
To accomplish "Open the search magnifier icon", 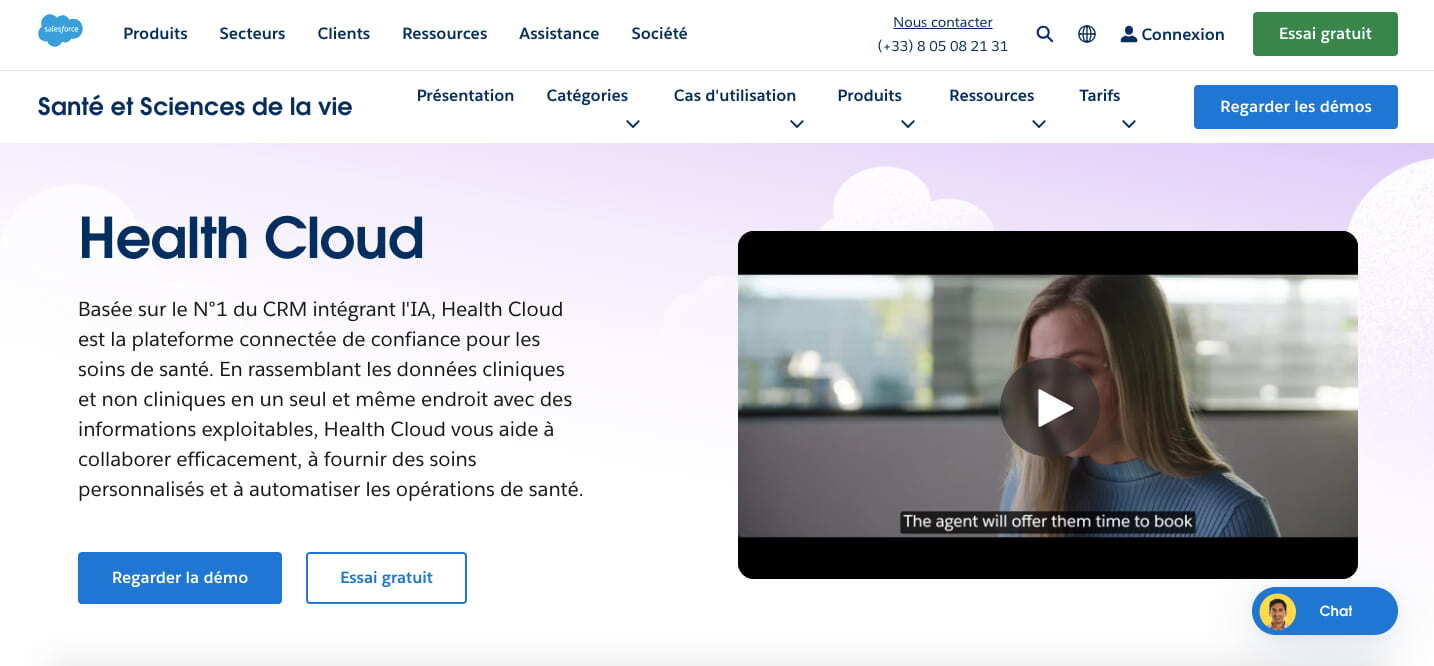I will coord(1045,34).
